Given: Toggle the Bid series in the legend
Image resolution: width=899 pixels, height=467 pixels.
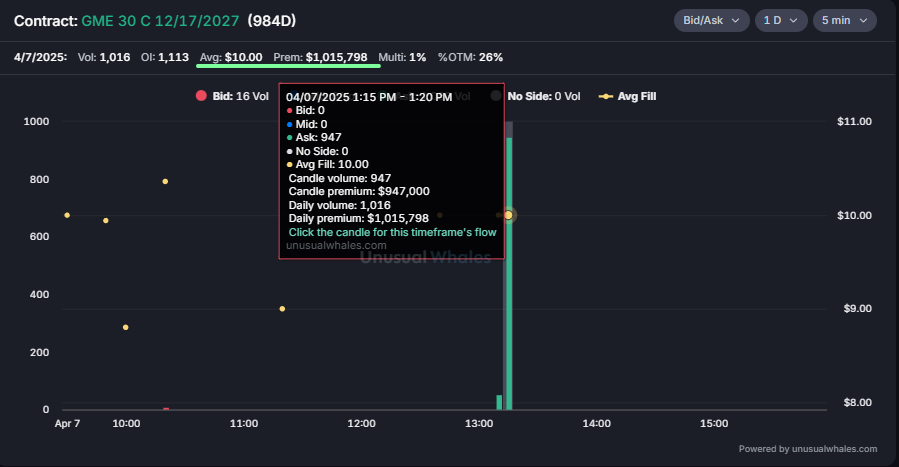Looking at the screenshot, I should pos(232,96).
